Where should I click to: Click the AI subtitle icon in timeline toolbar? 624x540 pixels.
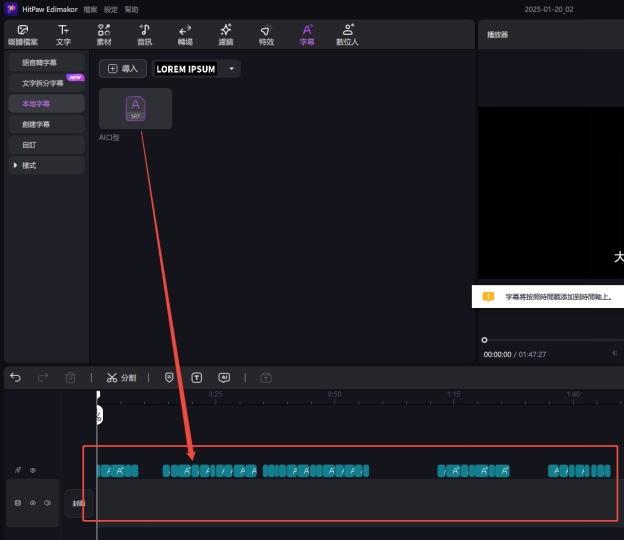point(224,378)
